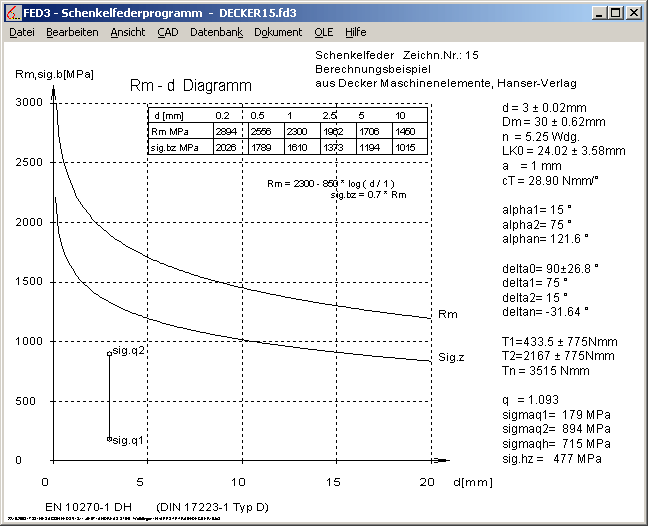Image resolution: width=648 pixels, height=526 pixels.
Task: Click the Rm curve label
Action: pos(447,316)
